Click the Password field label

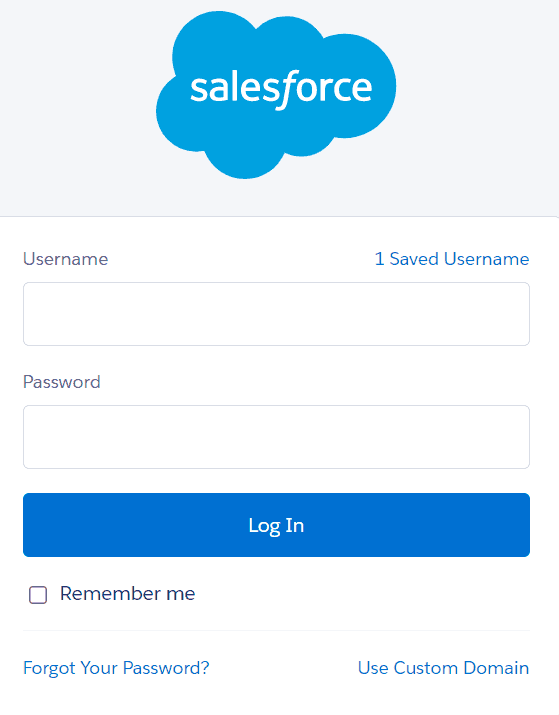click(62, 382)
